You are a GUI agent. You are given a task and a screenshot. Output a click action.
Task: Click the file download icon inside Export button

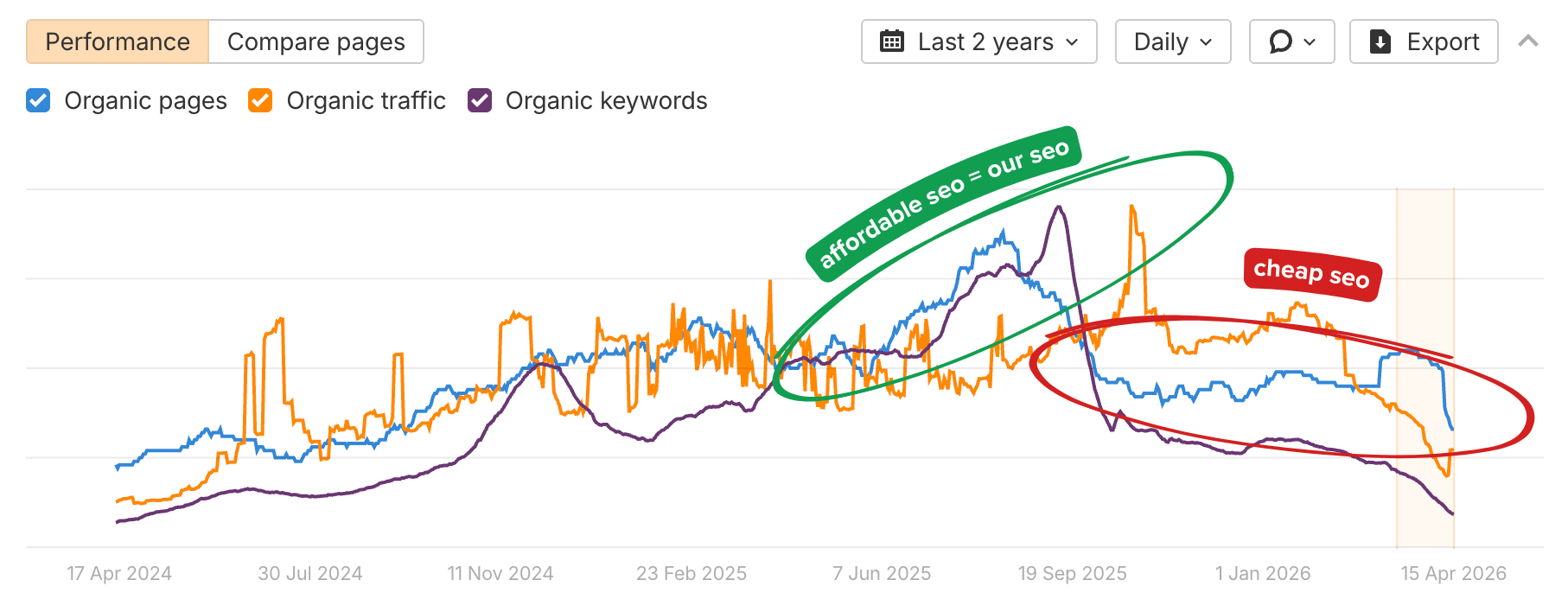1382,41
